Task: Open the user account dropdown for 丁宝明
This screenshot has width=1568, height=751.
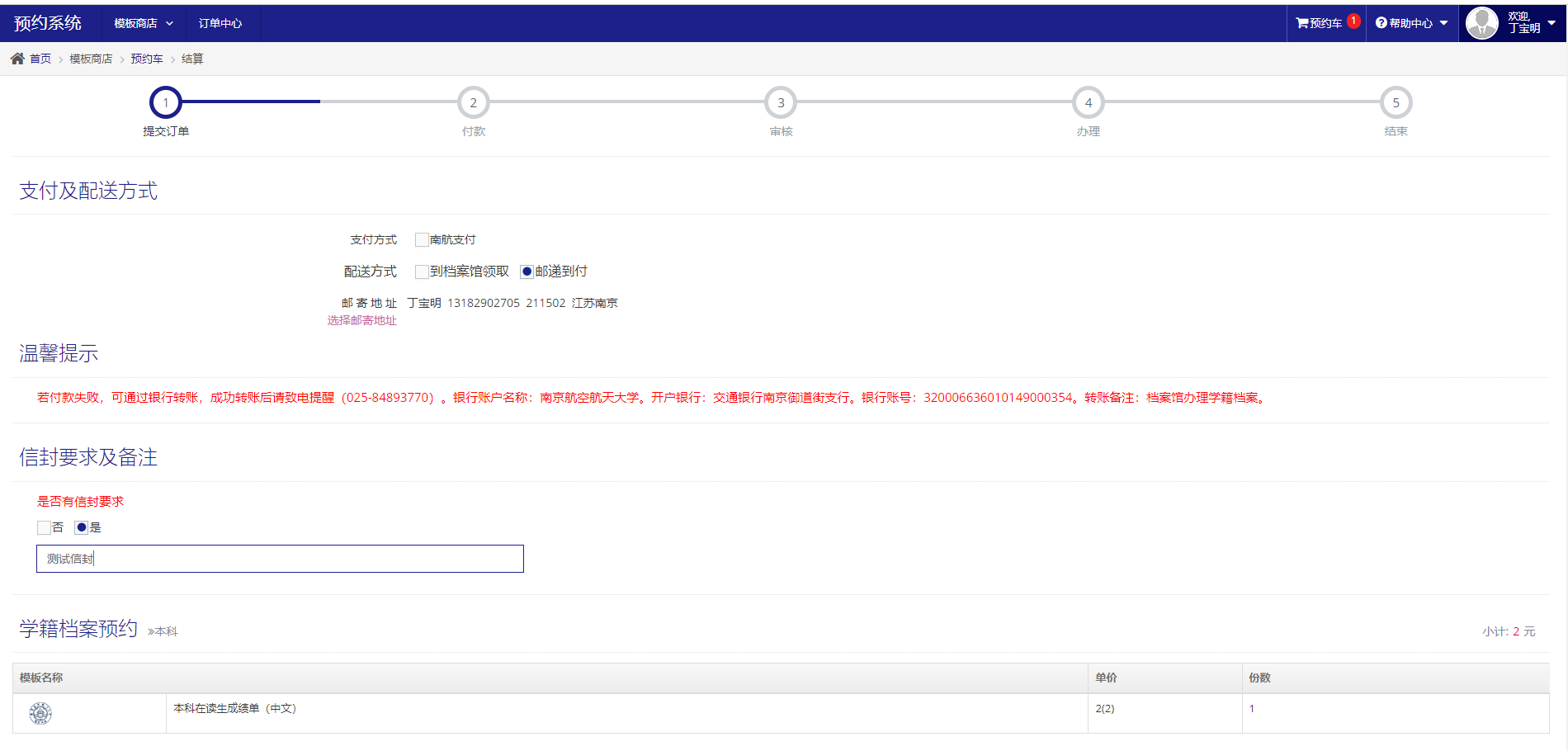Action: coord(1551,23)
